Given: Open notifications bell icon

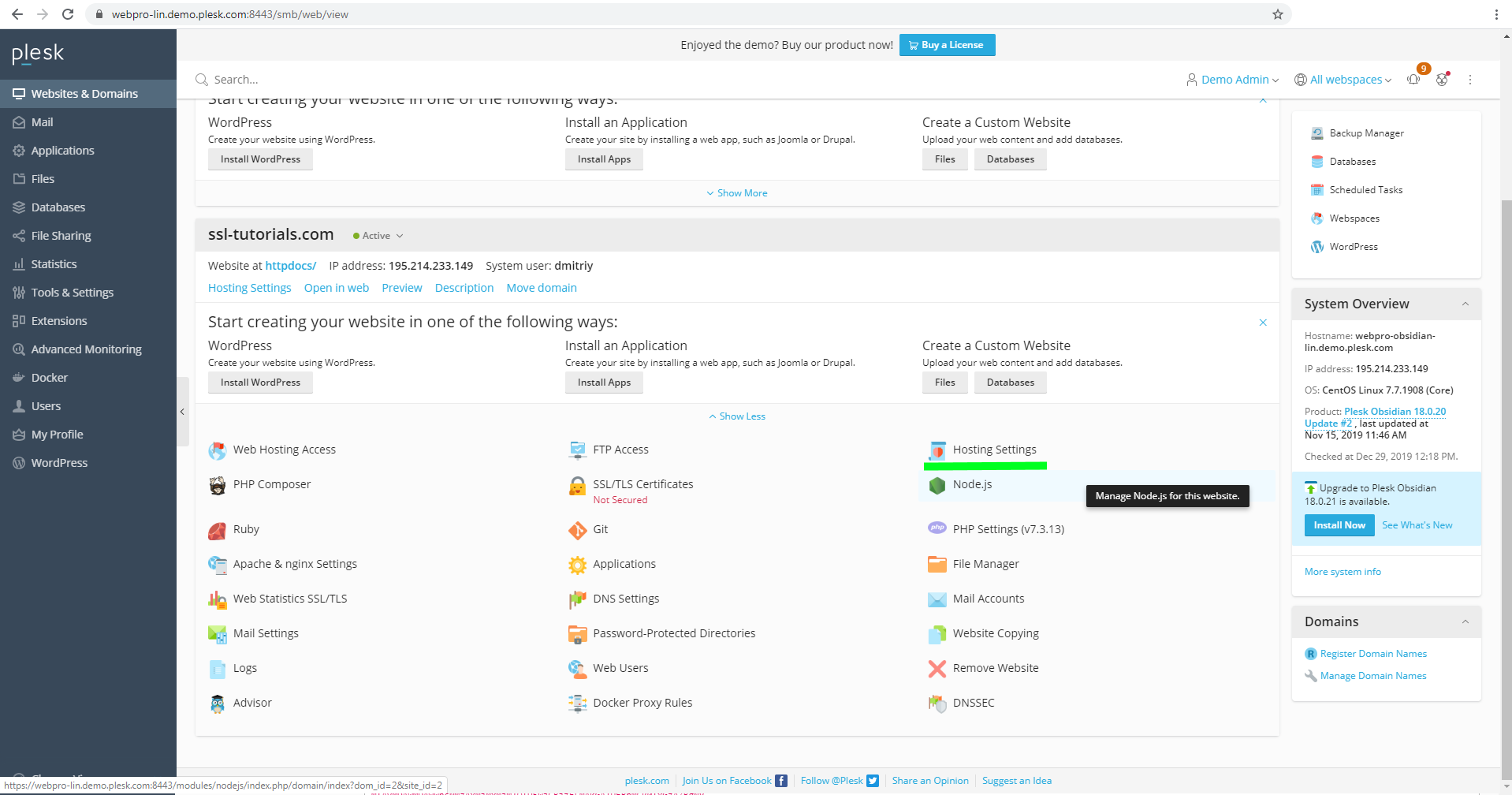Looking at the screenshot, I should pyautogui.click(x=1414, y=80).
